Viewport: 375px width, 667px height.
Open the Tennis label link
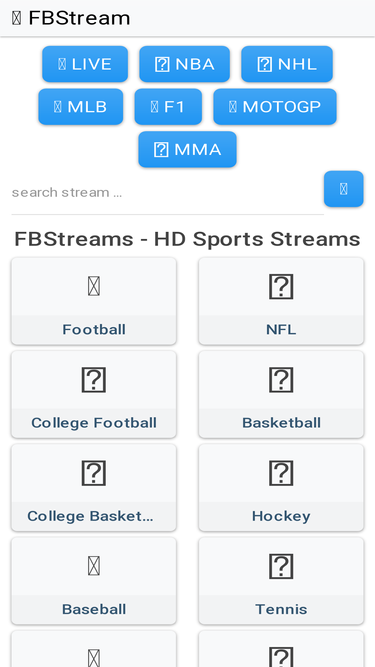281,609
